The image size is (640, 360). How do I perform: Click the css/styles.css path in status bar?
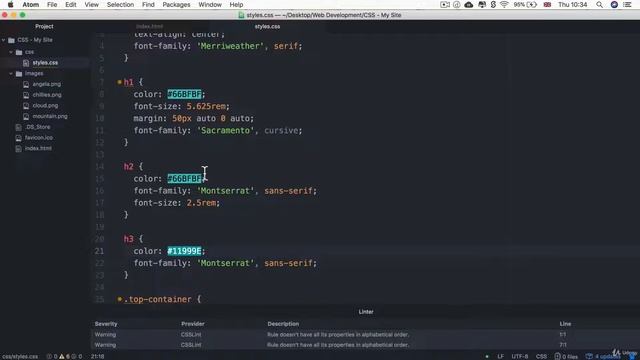pyautogui.click(x=20, y=356)
